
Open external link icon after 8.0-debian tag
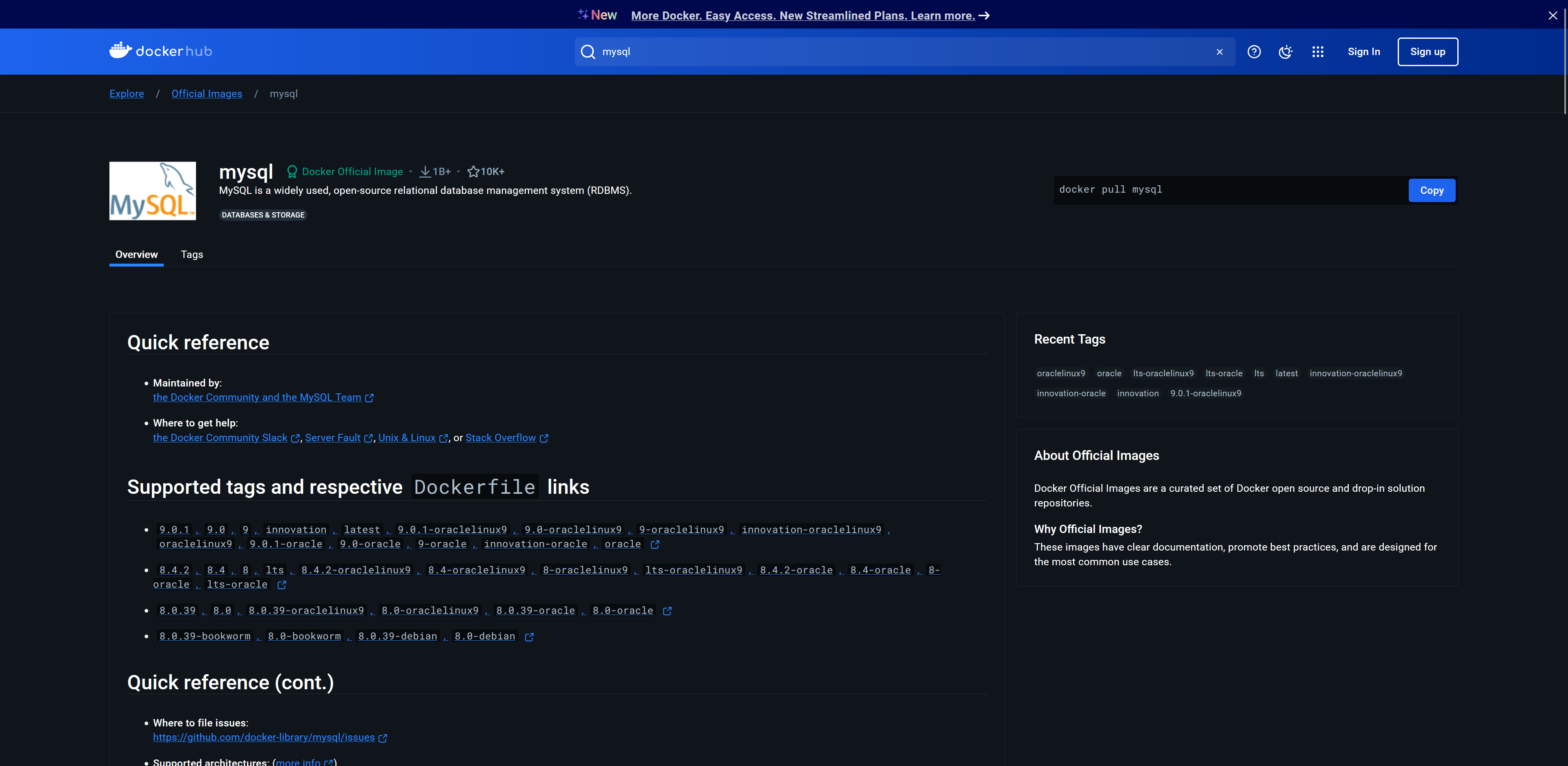(x=530, y=636)
